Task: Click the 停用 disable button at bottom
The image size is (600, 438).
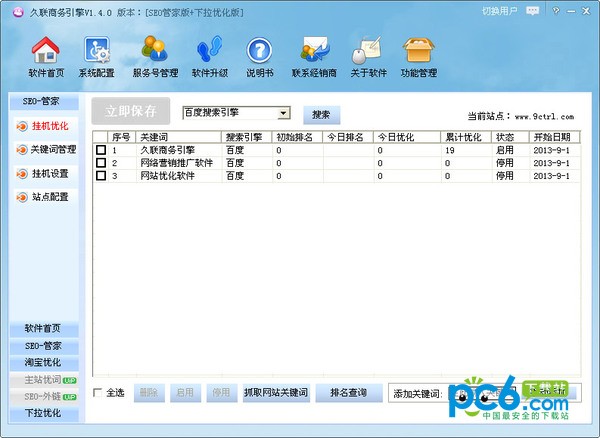Action: 222,393
